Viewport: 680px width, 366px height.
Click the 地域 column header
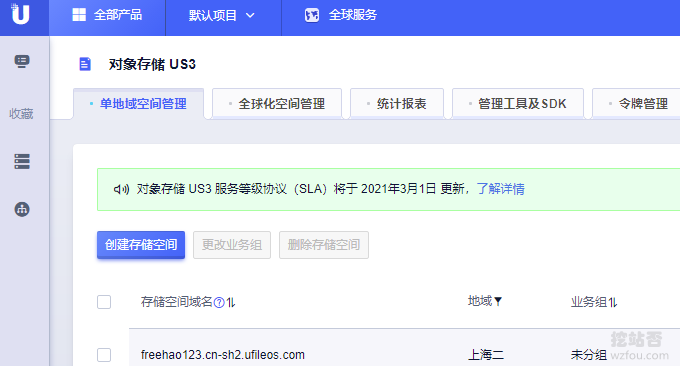click(x=480, y=301)
